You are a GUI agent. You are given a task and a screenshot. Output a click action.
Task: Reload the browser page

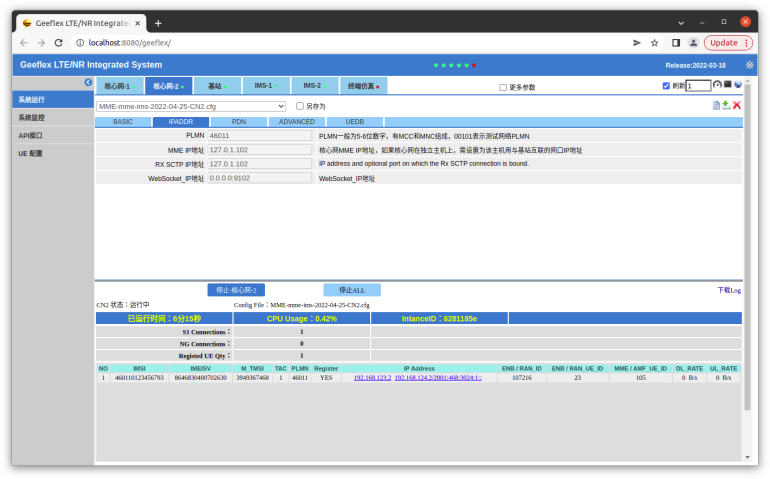point(58,43)
